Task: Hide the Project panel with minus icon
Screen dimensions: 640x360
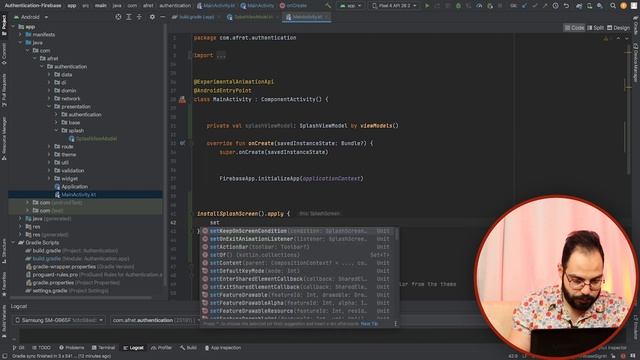Action: (162, 17)
